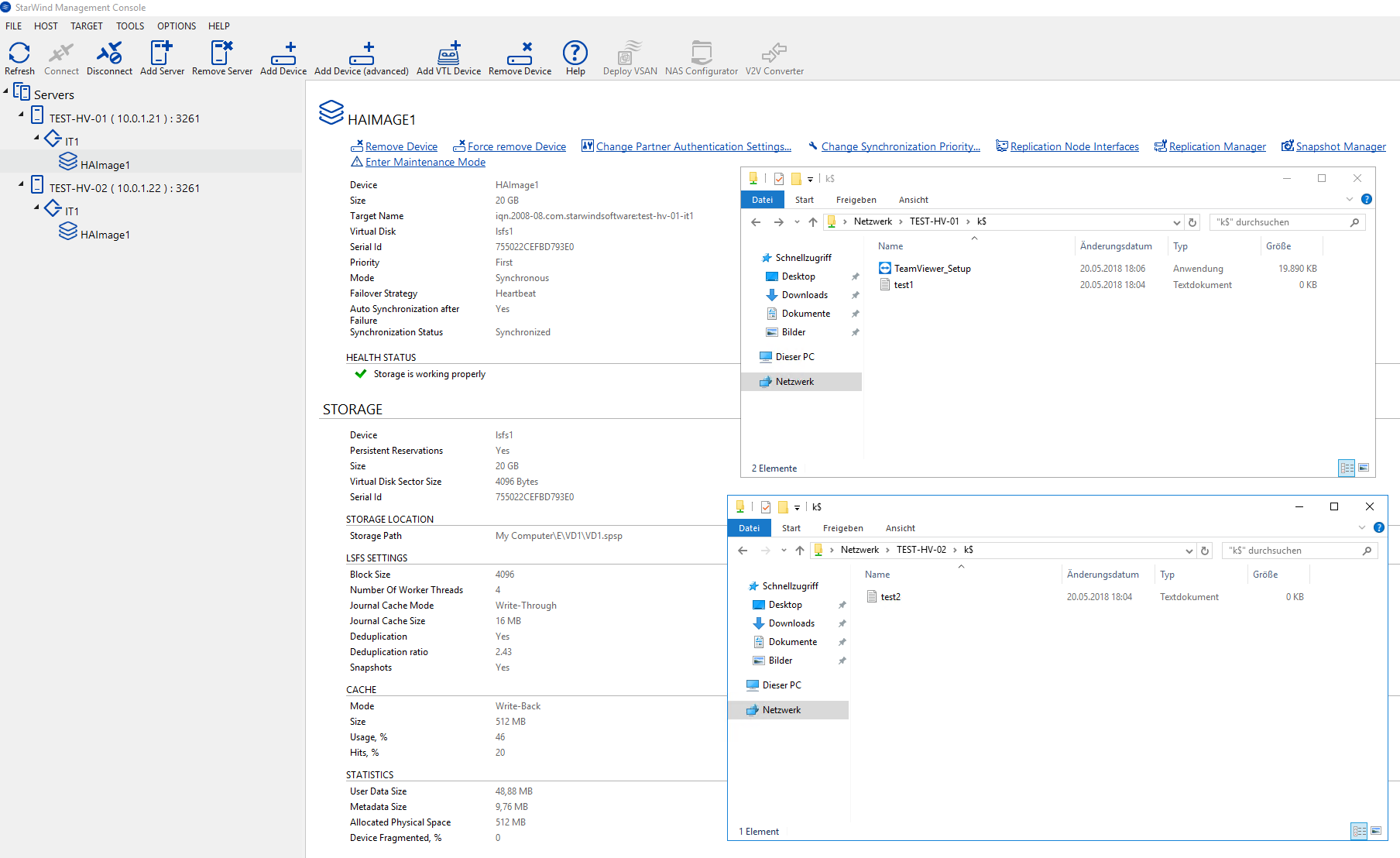The image size is (1400, 858).
Task: Open Ansicht tab in TEST-HV-02 explorer
Action: click(901, 528)
